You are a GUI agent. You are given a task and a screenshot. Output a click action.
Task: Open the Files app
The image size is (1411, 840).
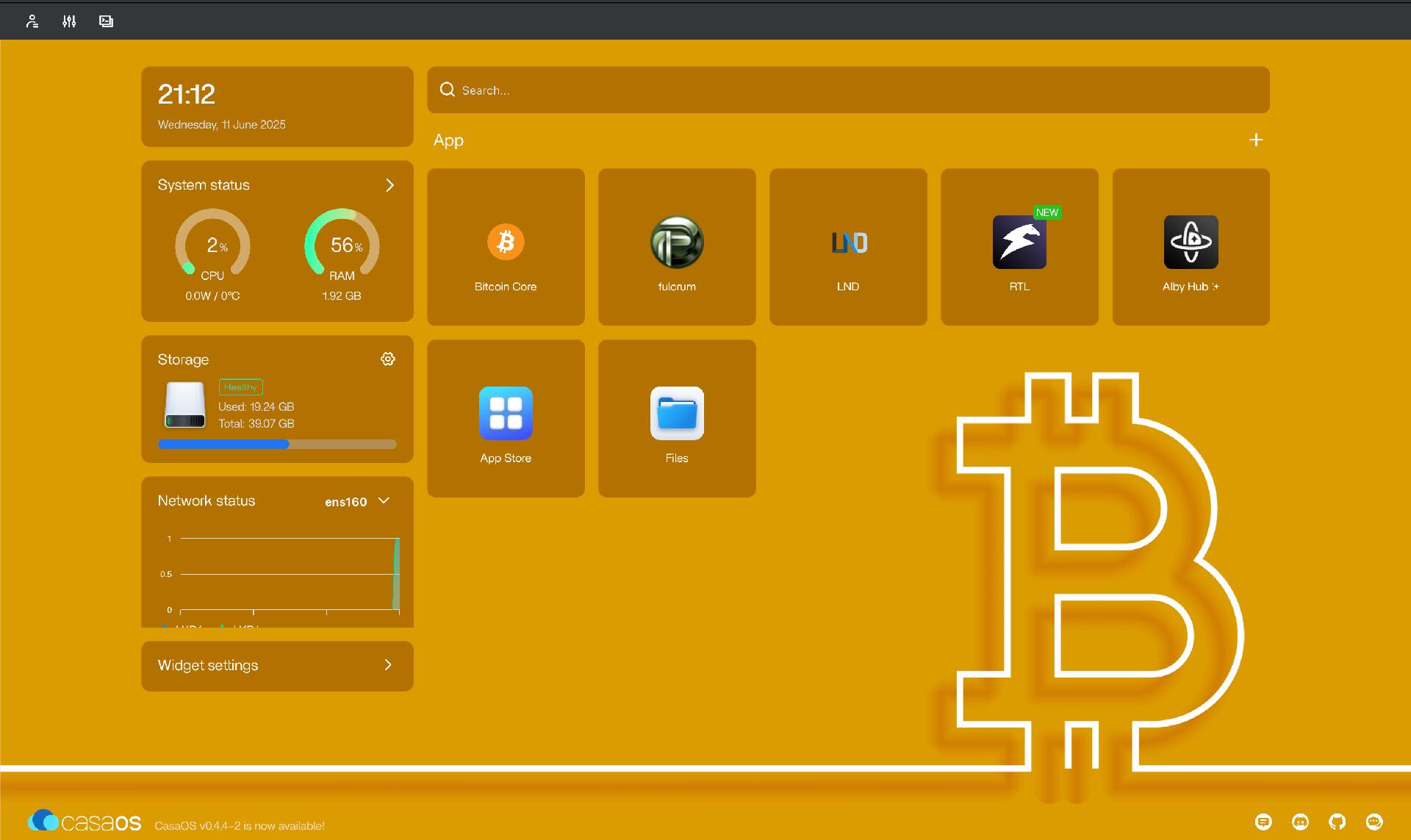(677, 418)
